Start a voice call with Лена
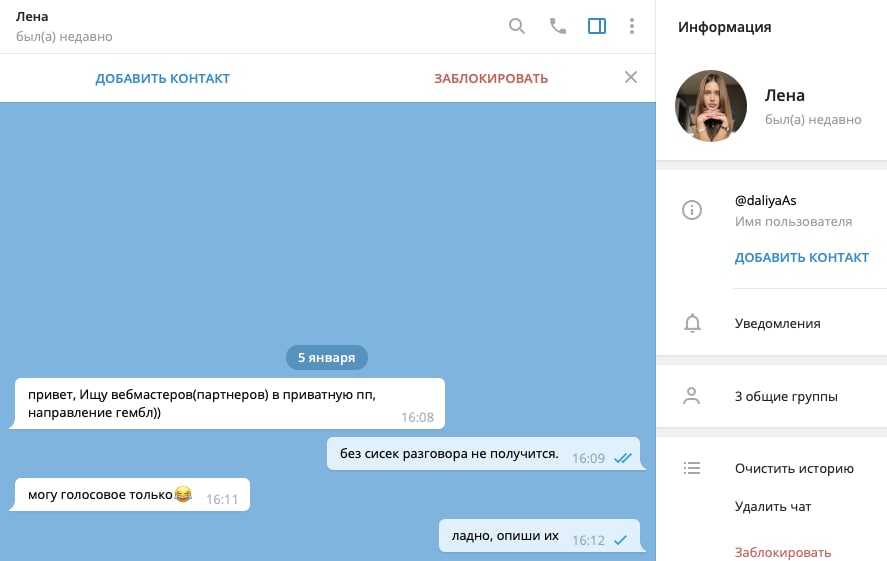Image resolution: width=887 pixels, height=561 pixels. pos(558,26)
